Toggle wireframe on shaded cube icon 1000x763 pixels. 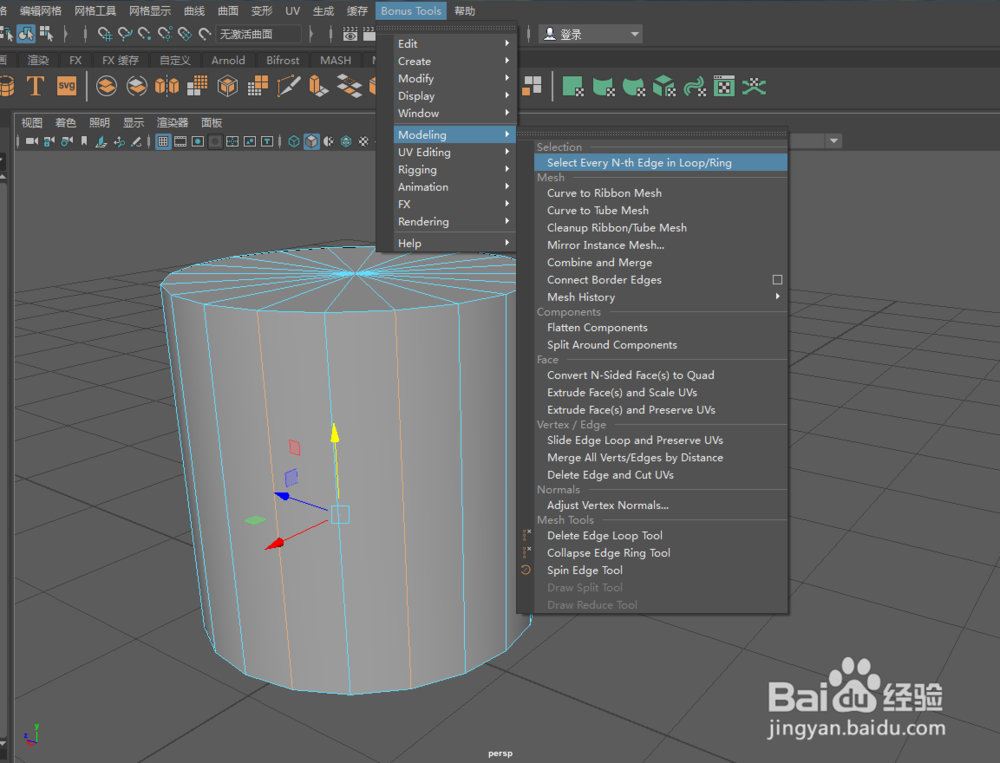pos(346,141)
